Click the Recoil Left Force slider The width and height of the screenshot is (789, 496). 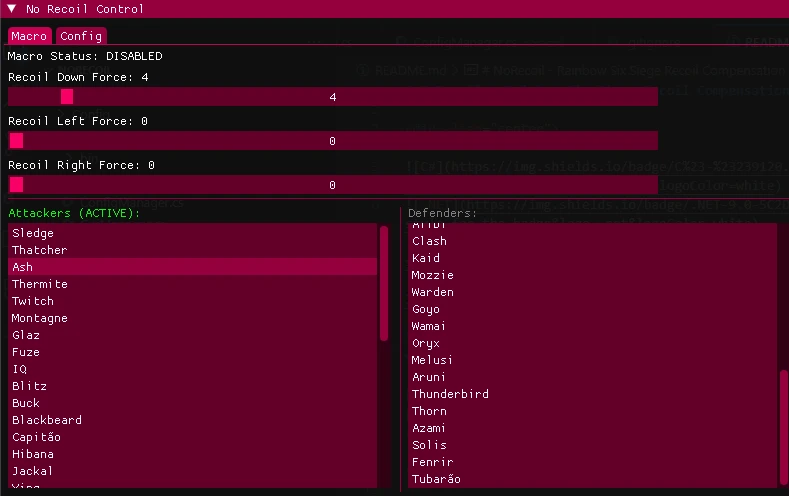333,141
